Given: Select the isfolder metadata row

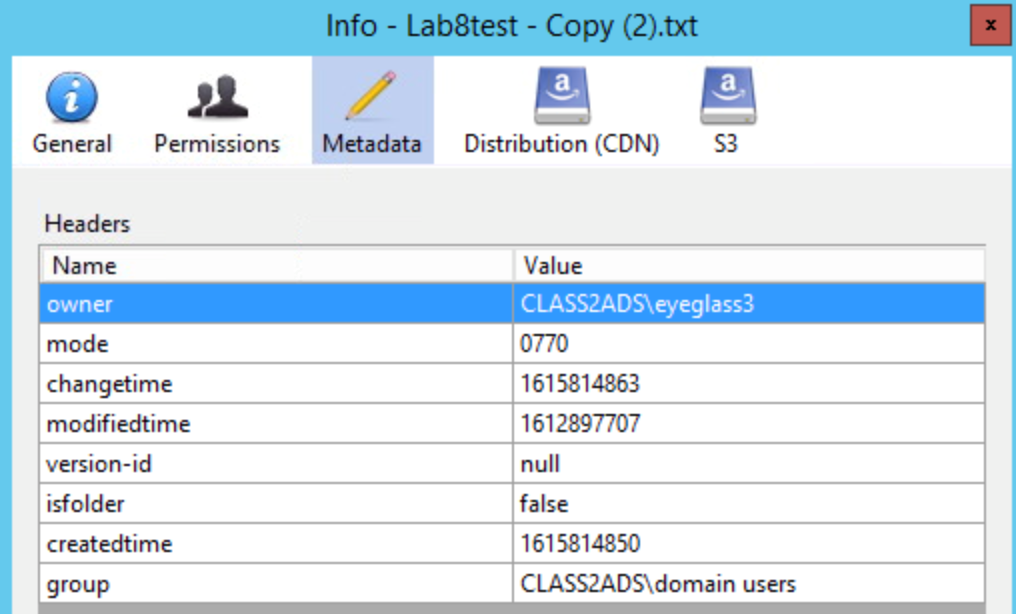Looking at the screenshot, I should pyautogui.click(x=270, y=501).
